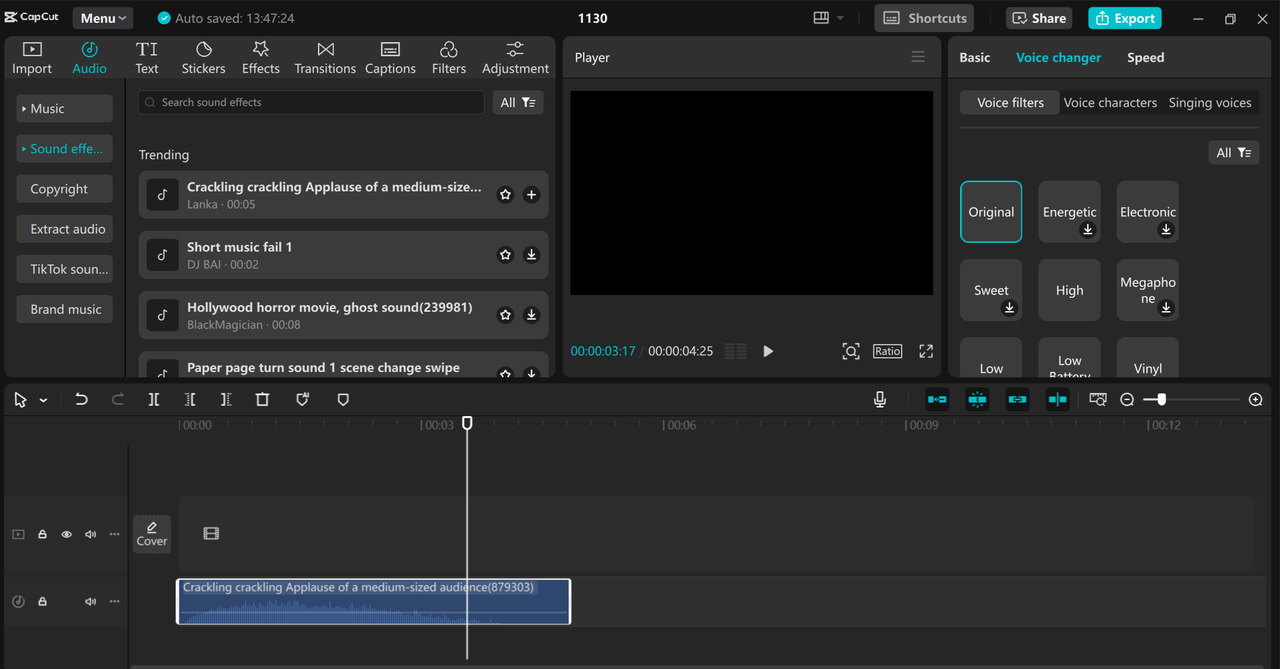Viewport: 1280px width, 669px height.
Task: Toggle clip linkage
Action: point(1017,399)
